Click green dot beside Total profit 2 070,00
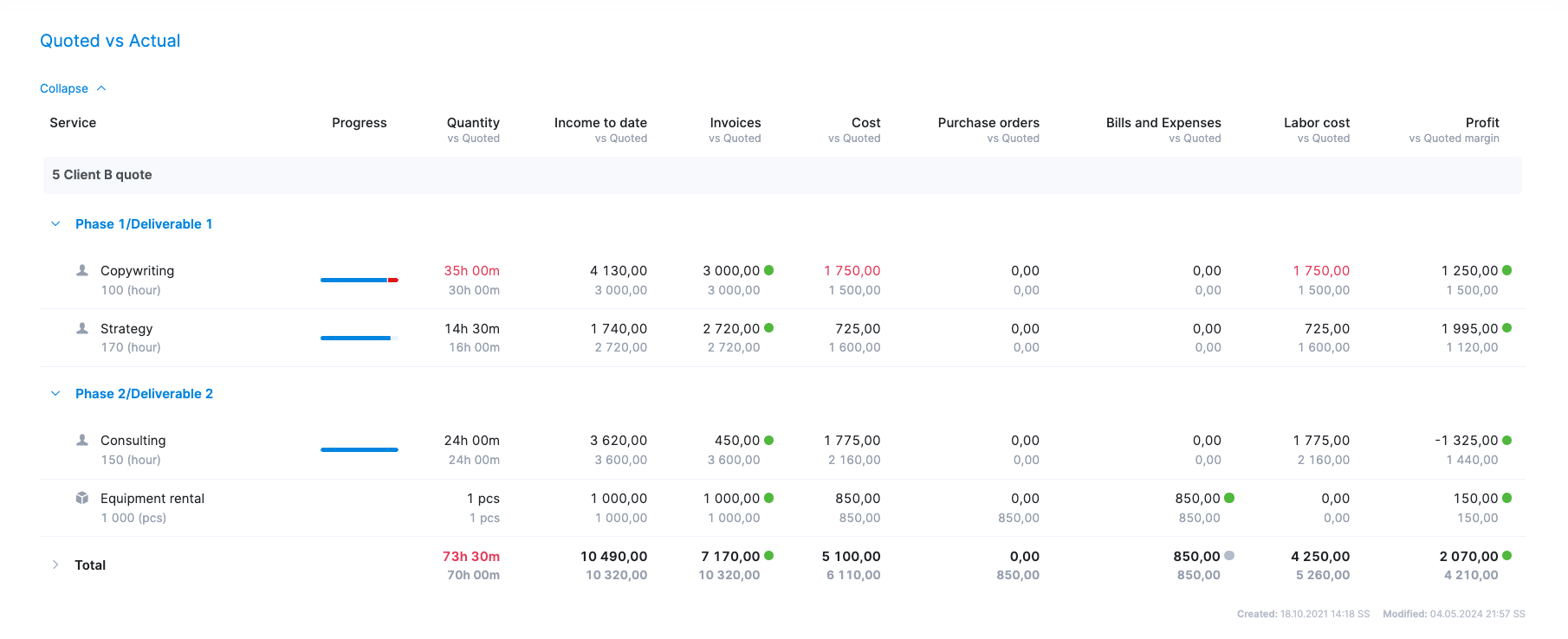1568x639 pixels. 1507,556
